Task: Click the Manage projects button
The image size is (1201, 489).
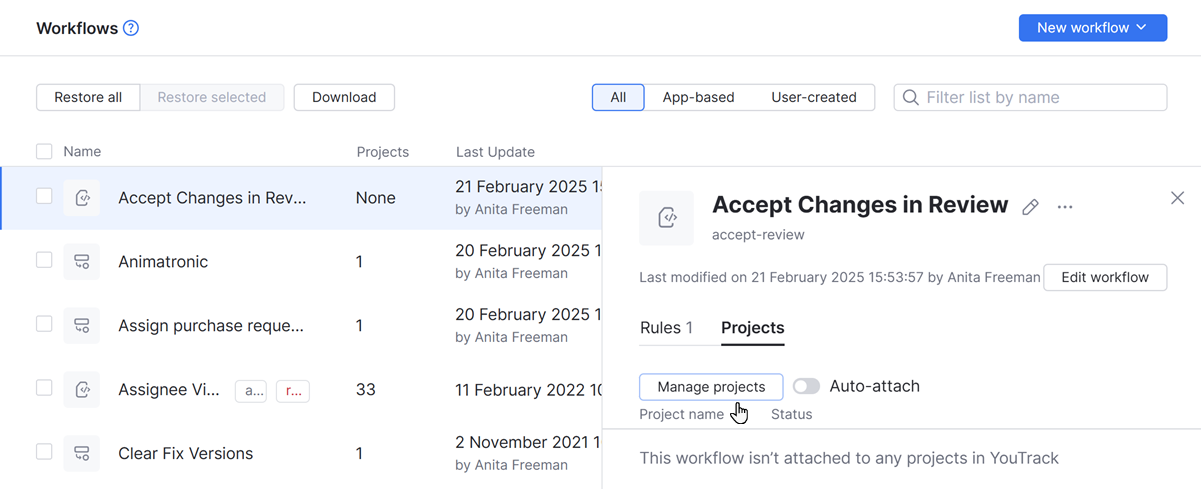Action: coord(711,387)
